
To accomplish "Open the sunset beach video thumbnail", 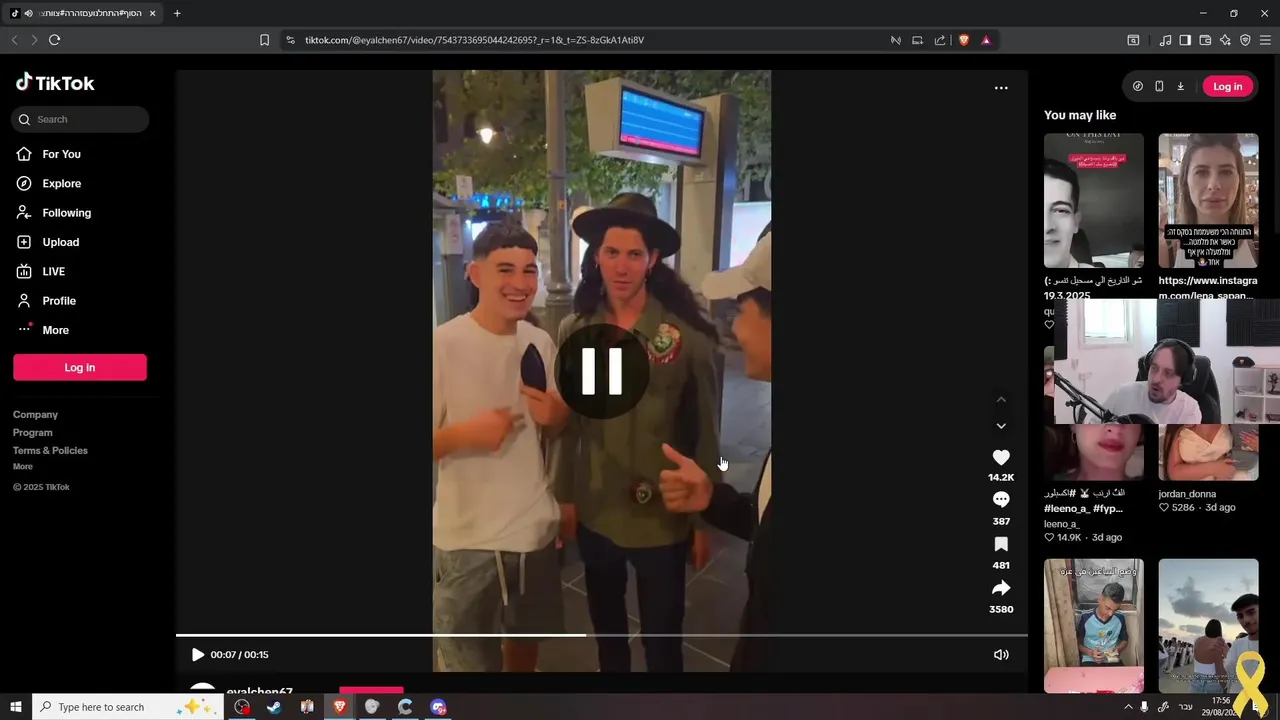I will 1208,626.
